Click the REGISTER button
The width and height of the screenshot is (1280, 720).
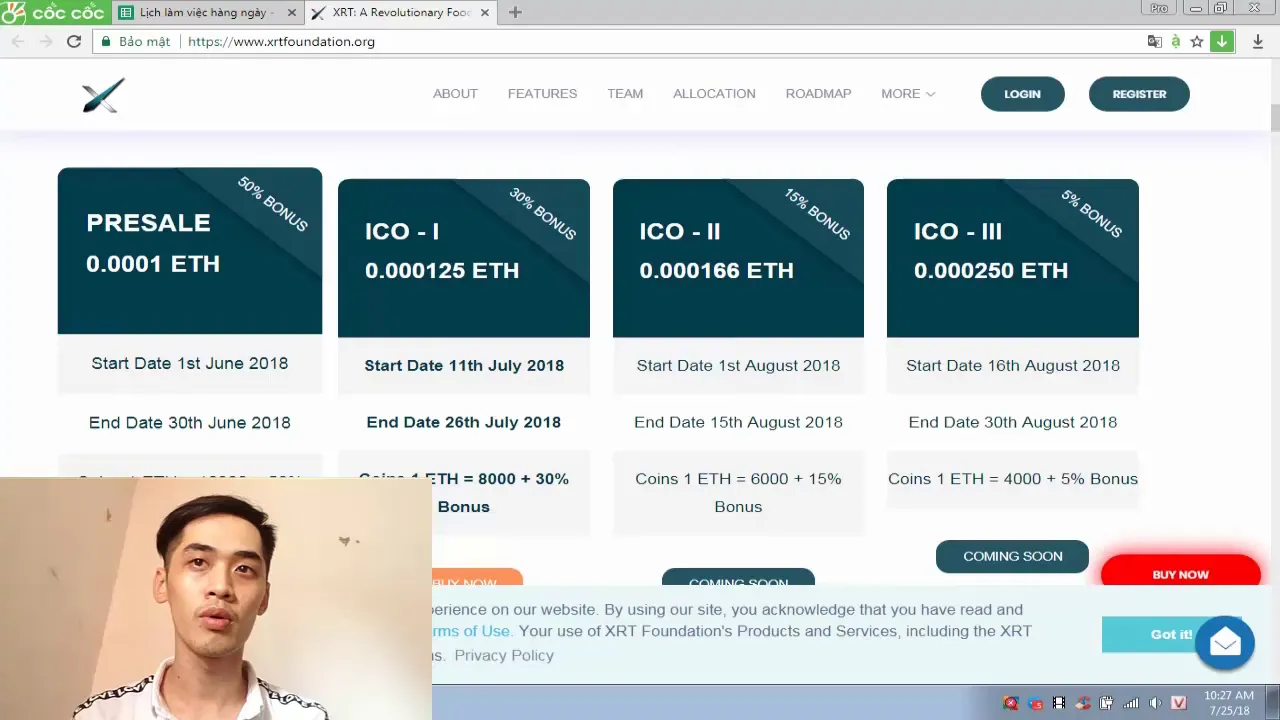click(x=1139, y=94)
